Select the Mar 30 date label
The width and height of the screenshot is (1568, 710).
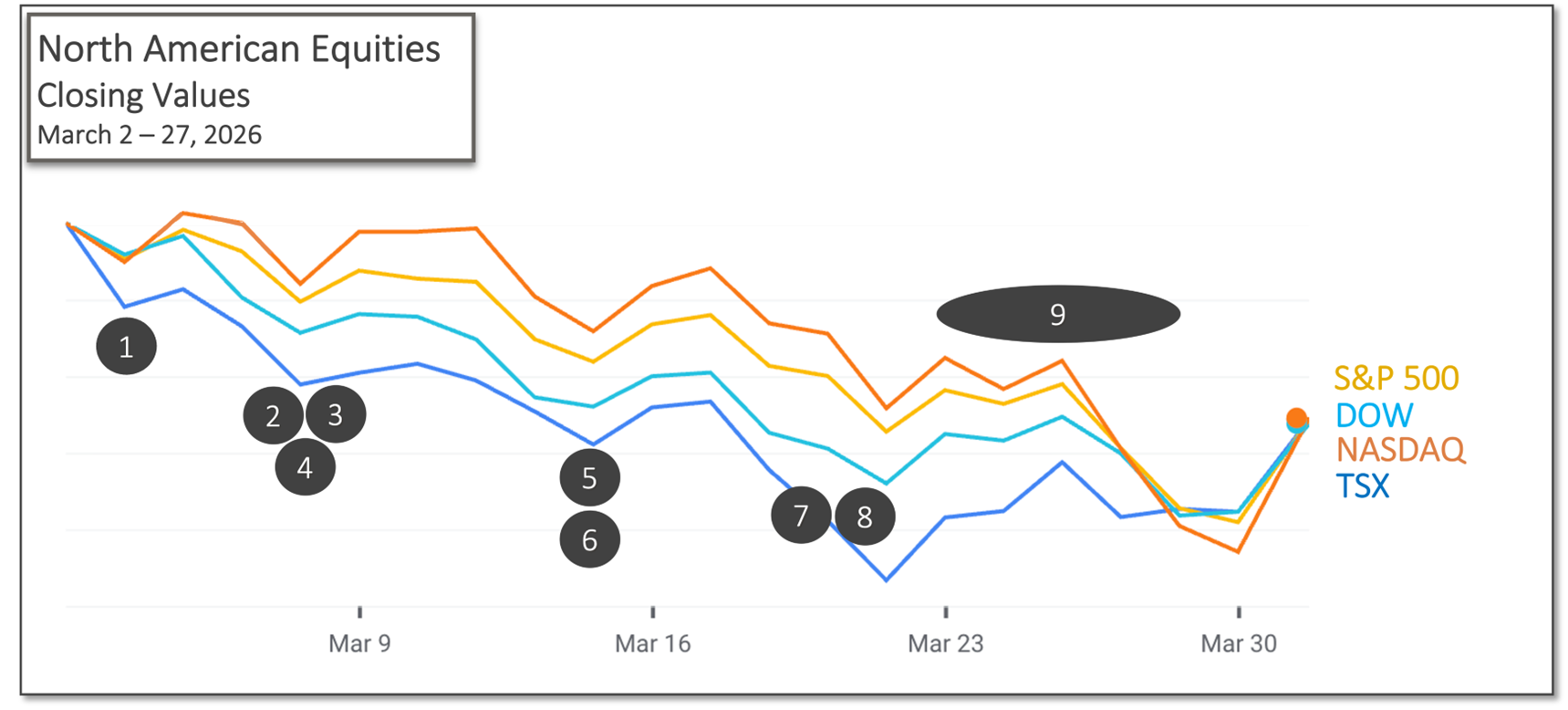[x=1238, y=643]
